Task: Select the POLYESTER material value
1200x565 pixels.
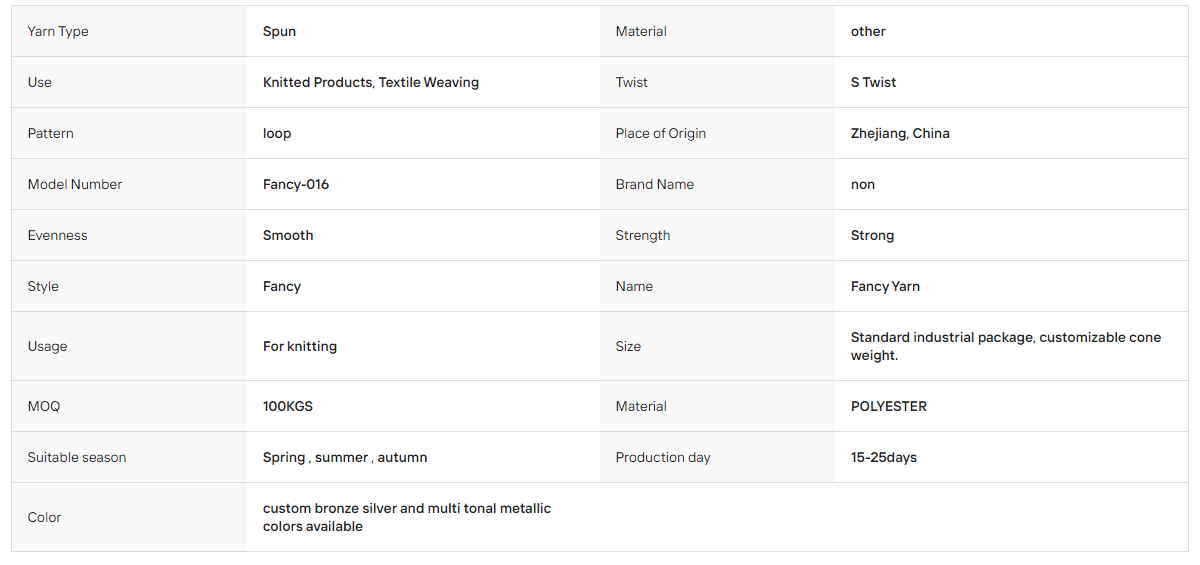Action: coord(889,406)
